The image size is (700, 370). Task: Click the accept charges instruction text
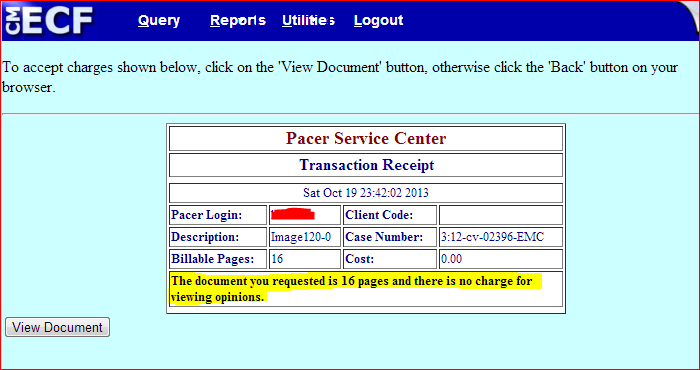(x=340, y=77)
